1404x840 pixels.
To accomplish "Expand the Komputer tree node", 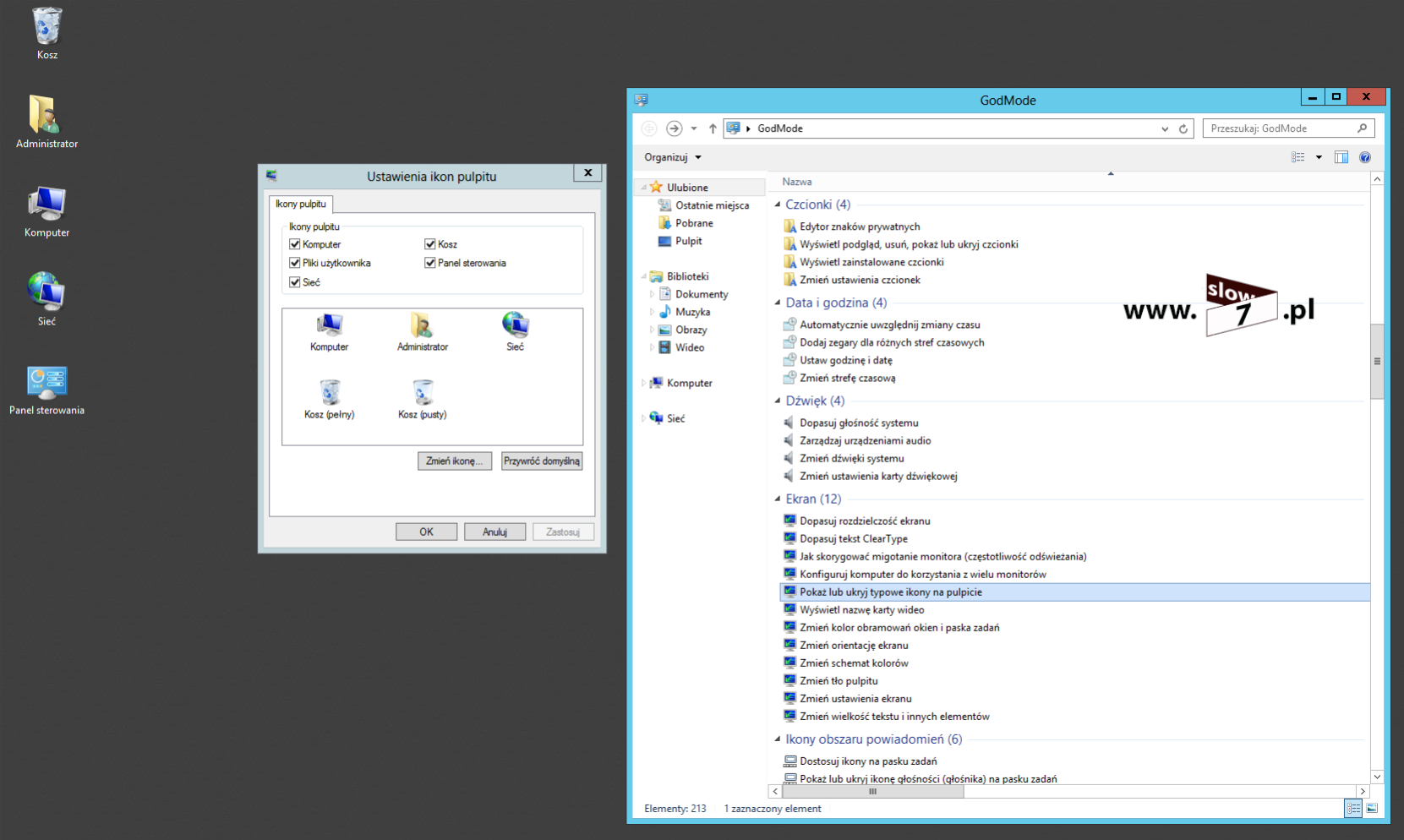I will 644,383.
